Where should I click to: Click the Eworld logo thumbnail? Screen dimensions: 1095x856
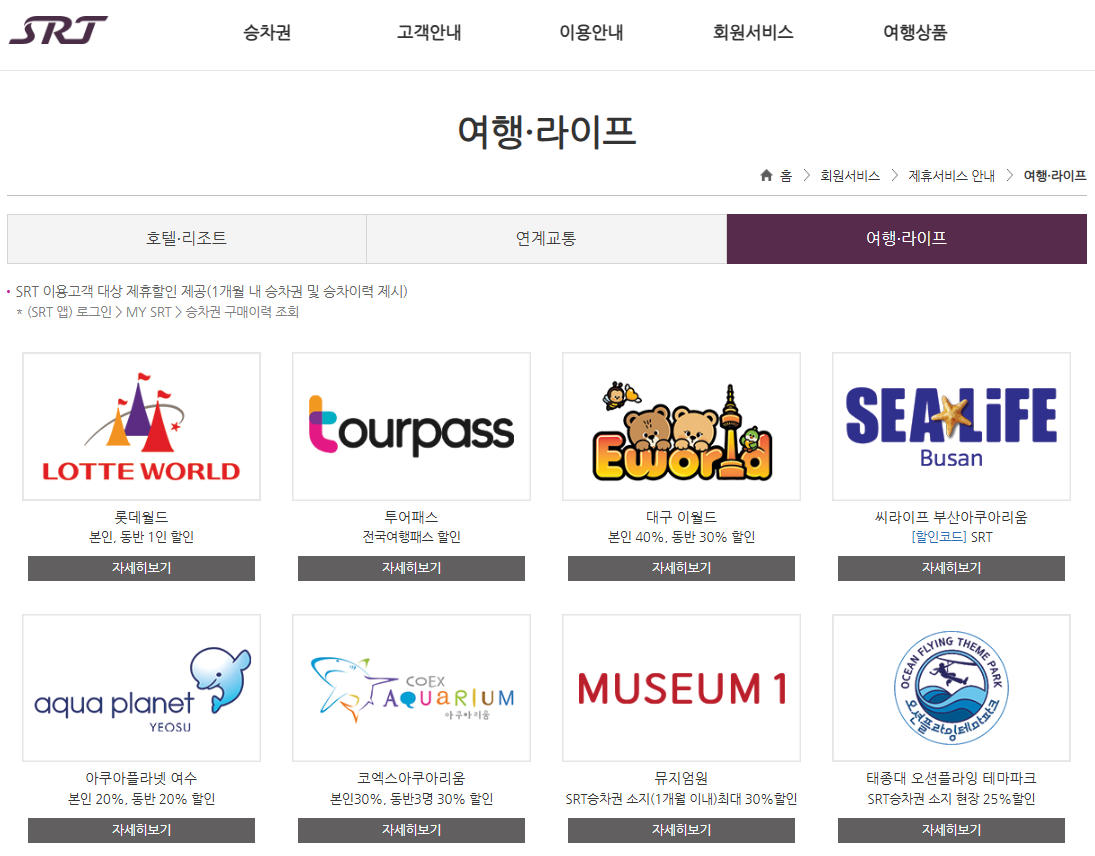point(681,427)
